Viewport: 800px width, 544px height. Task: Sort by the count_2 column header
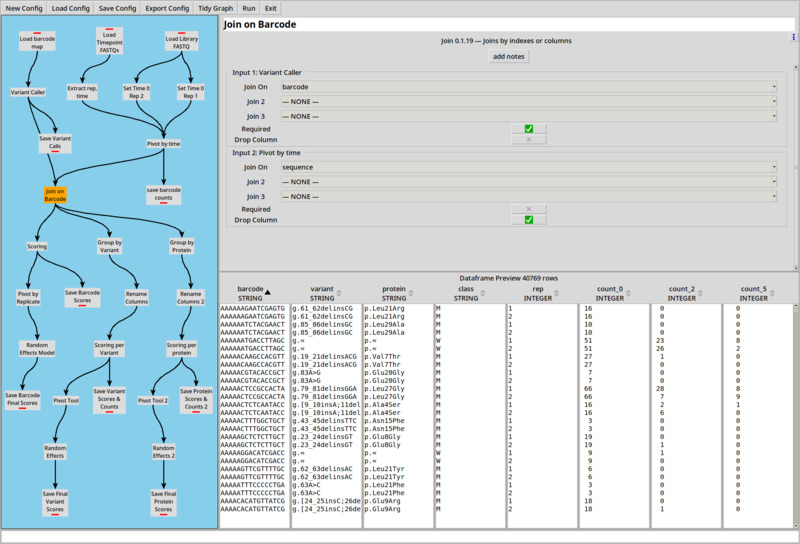[x=685, y=293]
